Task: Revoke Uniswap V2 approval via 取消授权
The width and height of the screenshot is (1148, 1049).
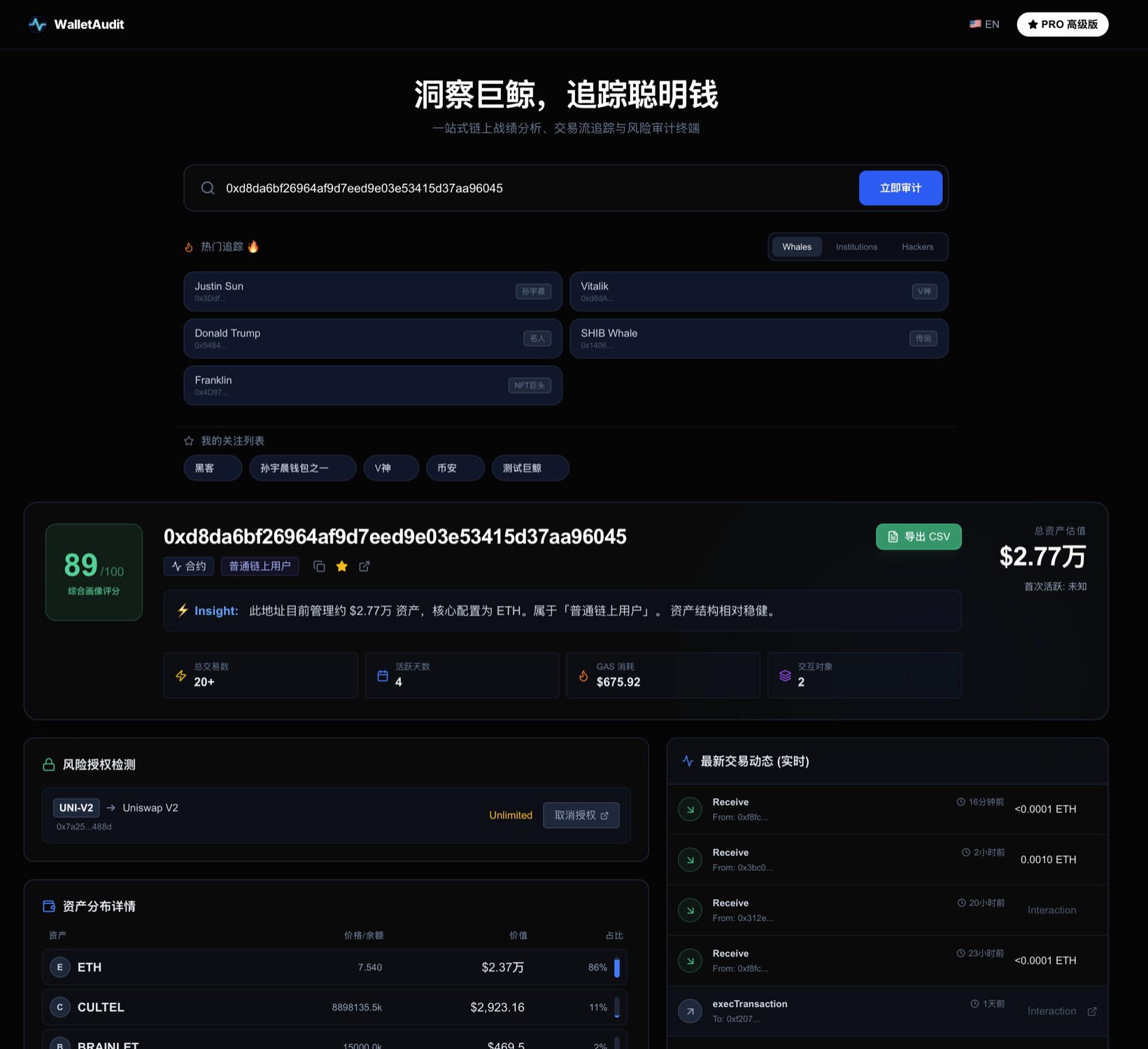Action: coord(581,815)
